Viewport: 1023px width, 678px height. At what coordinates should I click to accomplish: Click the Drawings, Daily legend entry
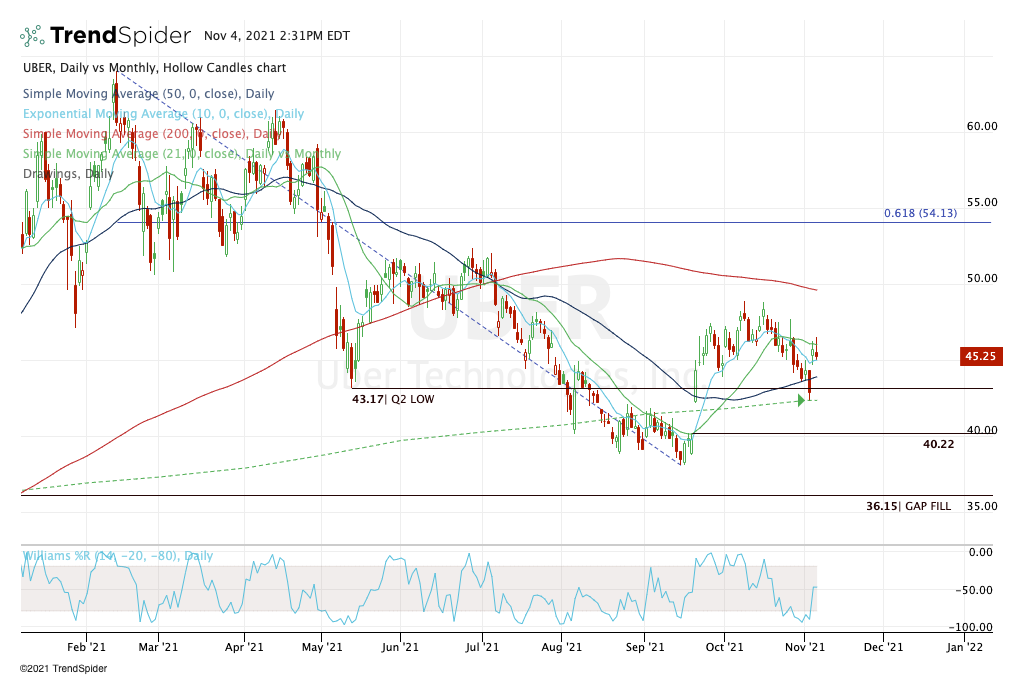tap(67, 173)
